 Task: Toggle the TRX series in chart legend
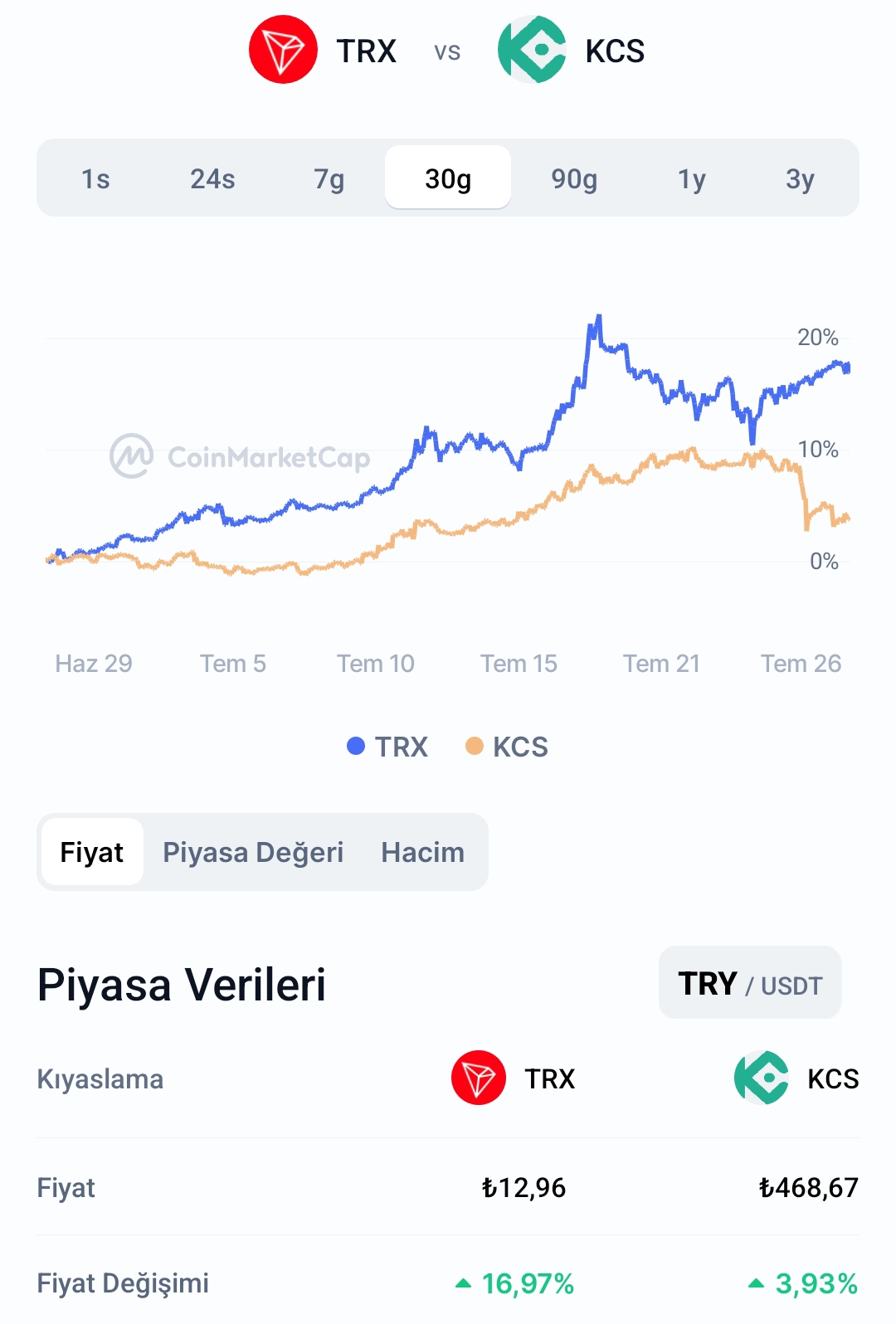coord(387,747)
